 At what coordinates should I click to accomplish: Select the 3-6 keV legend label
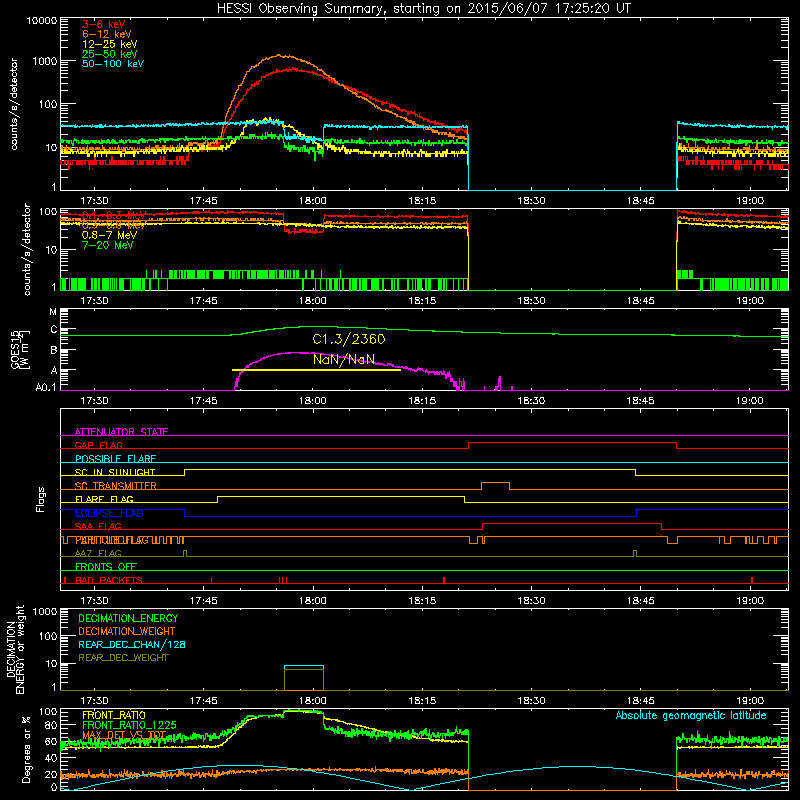[103, 24]
